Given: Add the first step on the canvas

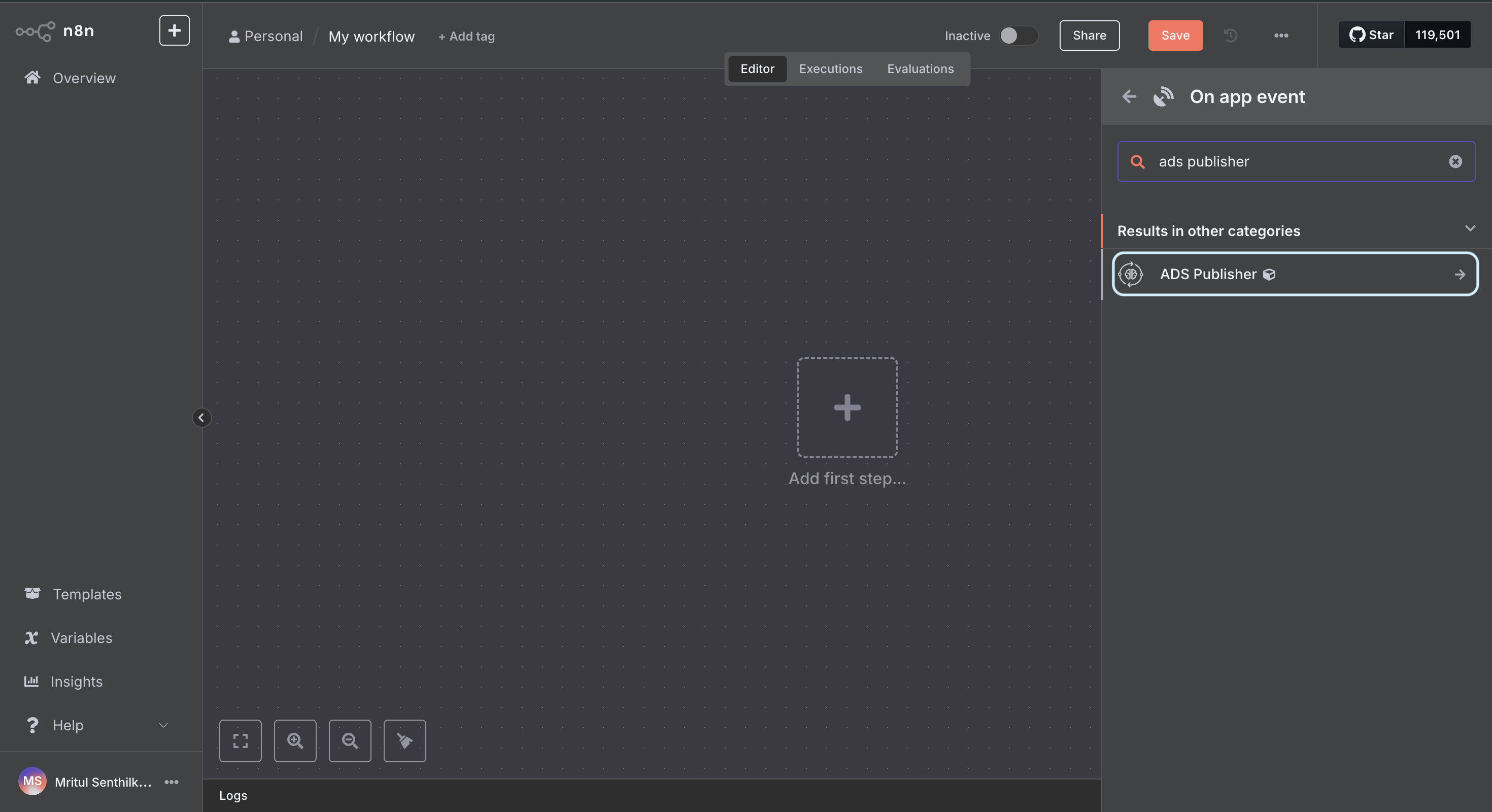Looking at the screenshot, I should point(847,408).
